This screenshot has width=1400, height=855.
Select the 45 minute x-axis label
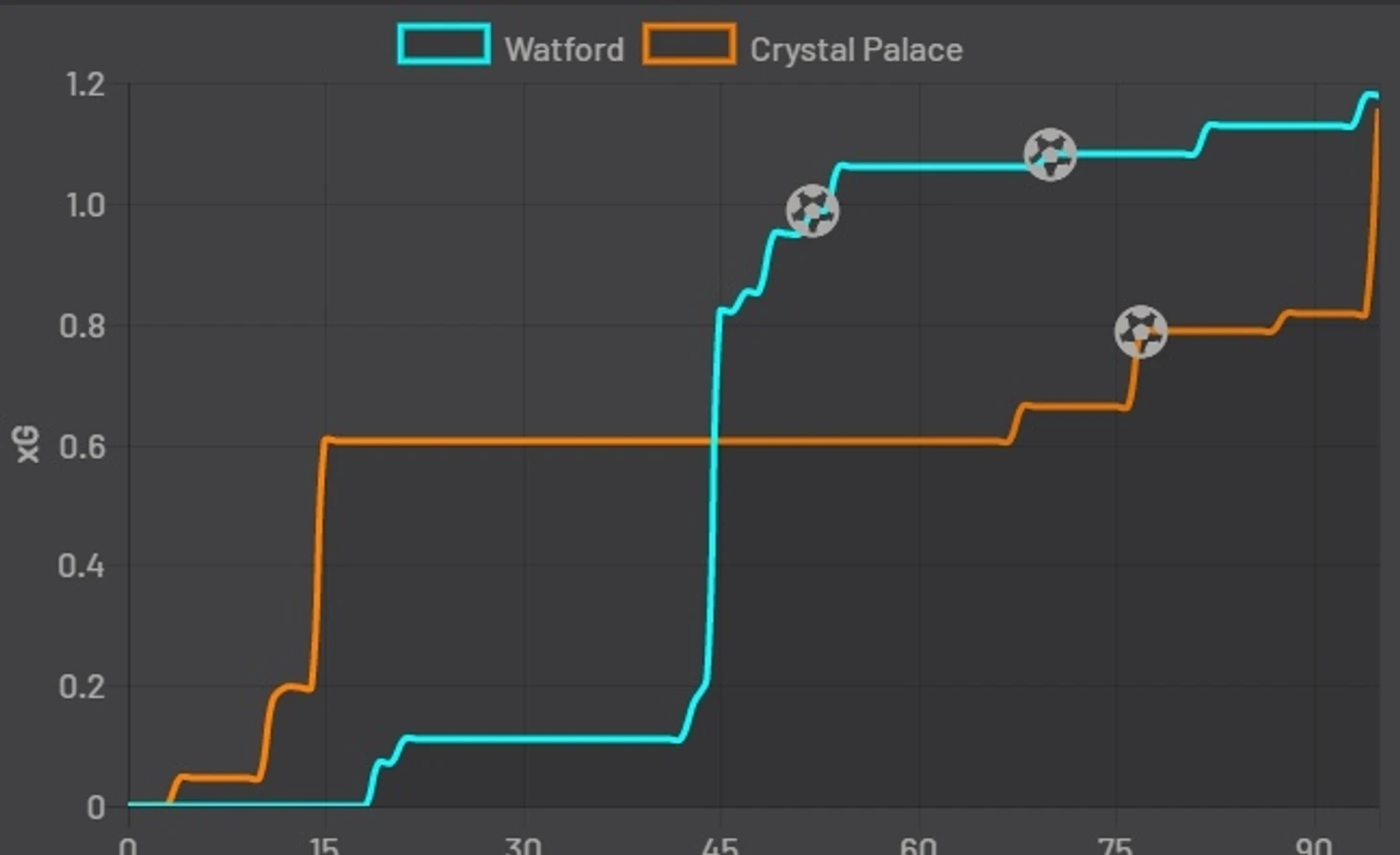[720, 845]
